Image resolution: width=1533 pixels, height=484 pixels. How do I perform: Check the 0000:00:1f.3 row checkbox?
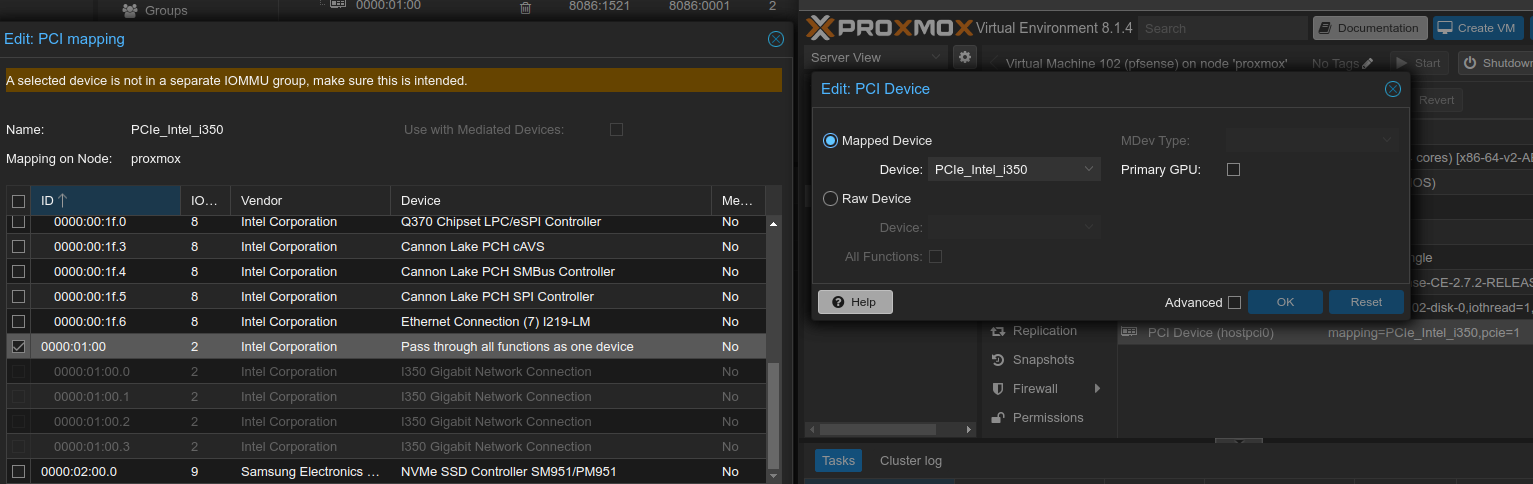pyautogui.click(x=18, y=247)
